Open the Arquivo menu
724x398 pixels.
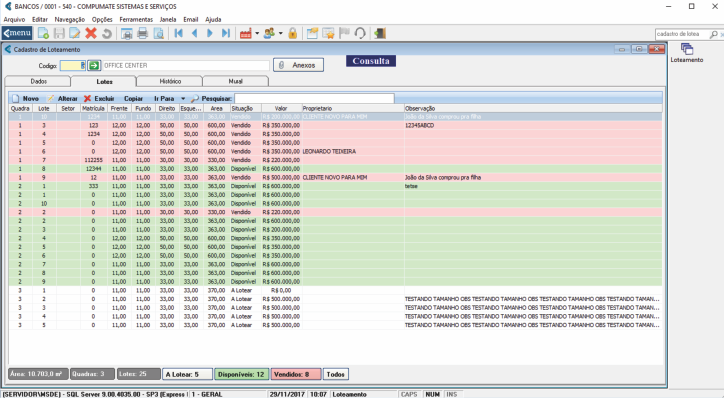click(14, 19)
